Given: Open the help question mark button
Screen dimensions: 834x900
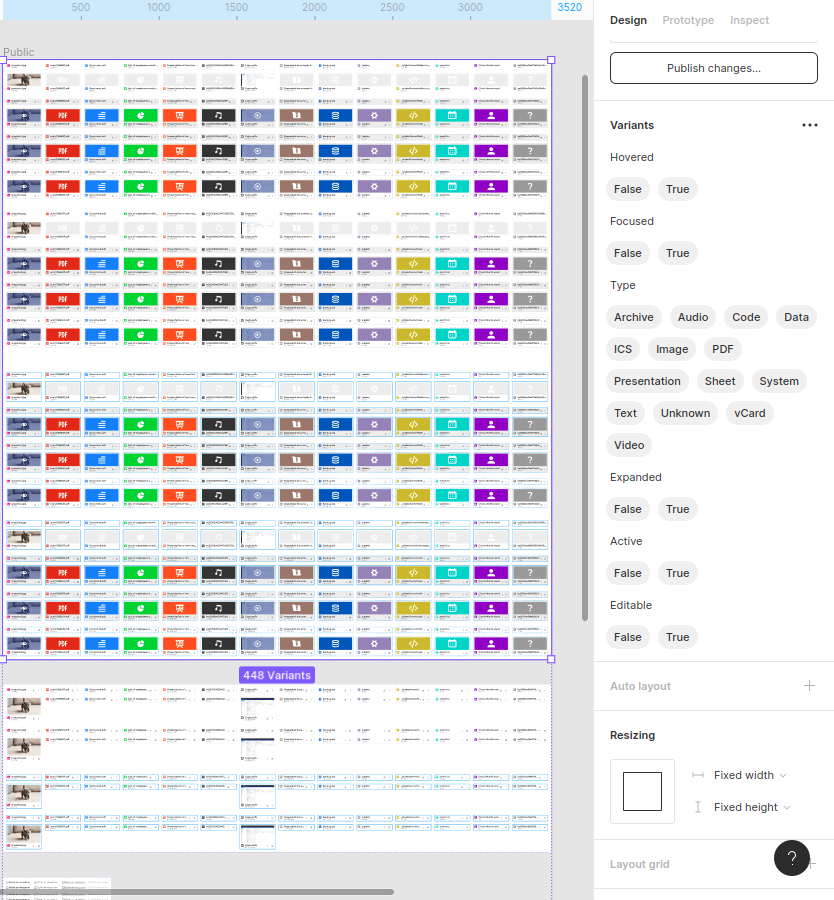Looking at the screenshot, I should pyautogui.click(x=791, y=858).
